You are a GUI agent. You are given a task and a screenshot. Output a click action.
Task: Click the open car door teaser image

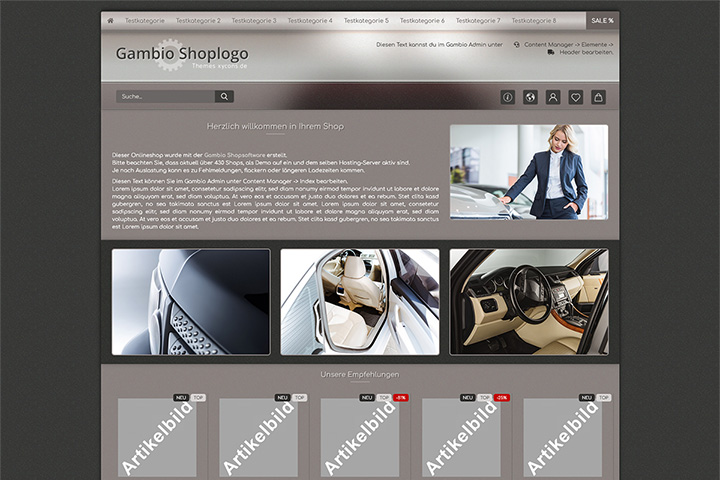click(x=360, y=302)
